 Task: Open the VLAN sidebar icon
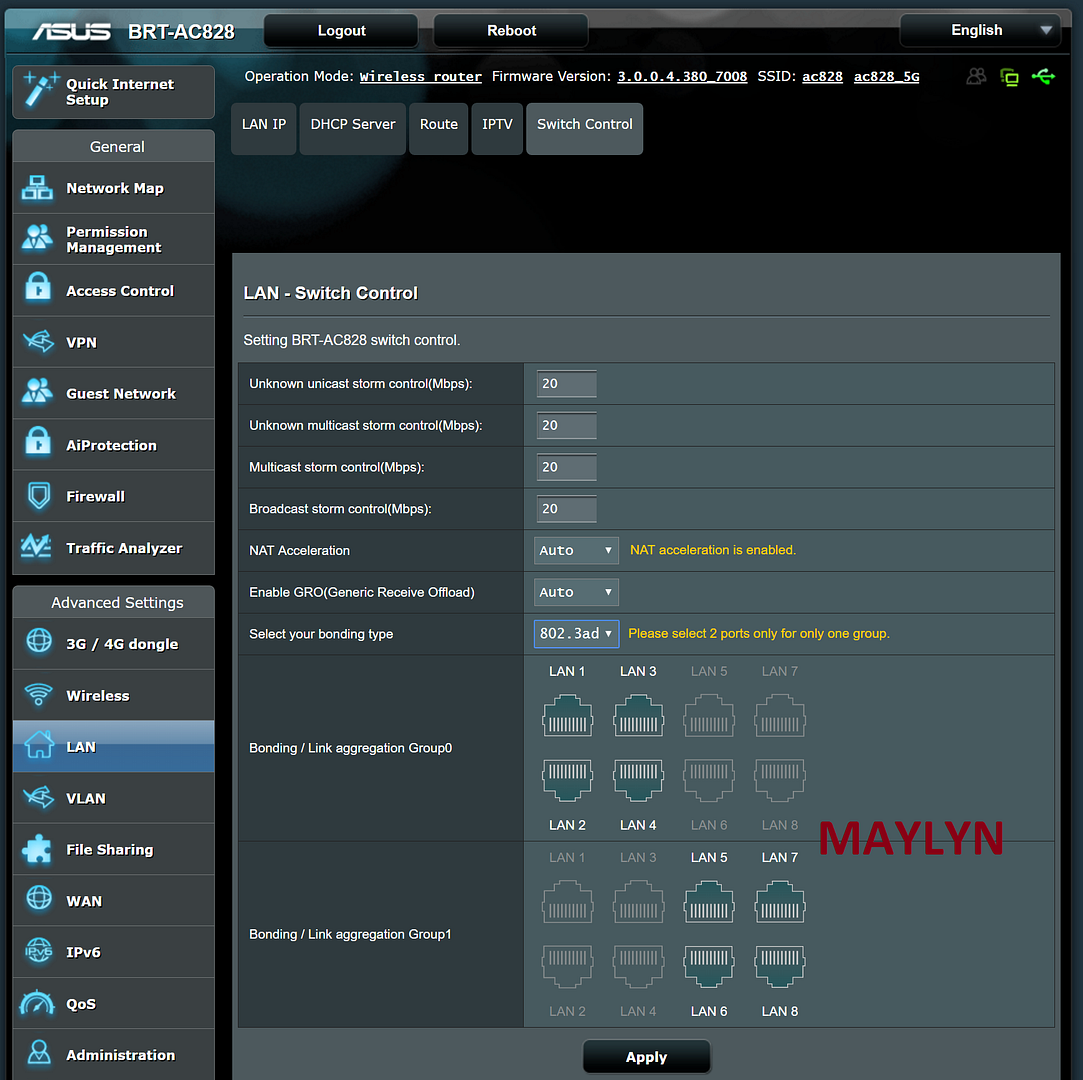tap(38, 797)
